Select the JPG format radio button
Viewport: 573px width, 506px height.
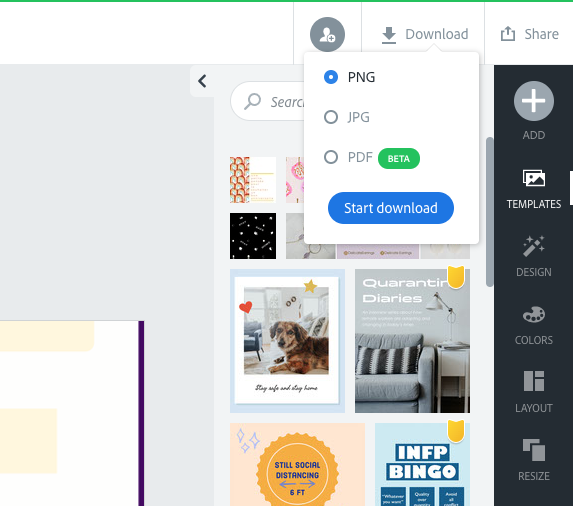(x=331, y=117)
